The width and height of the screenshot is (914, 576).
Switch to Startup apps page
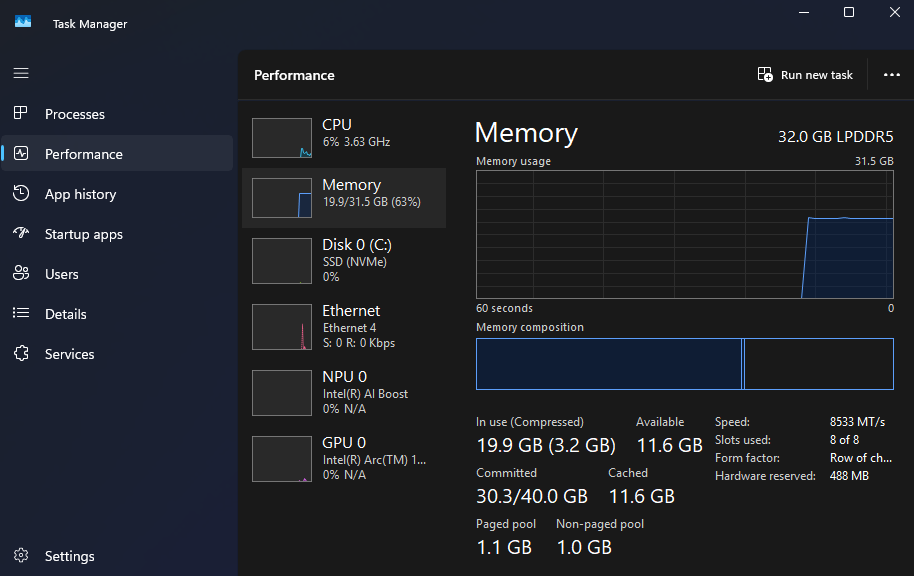[x=117, y=234]
